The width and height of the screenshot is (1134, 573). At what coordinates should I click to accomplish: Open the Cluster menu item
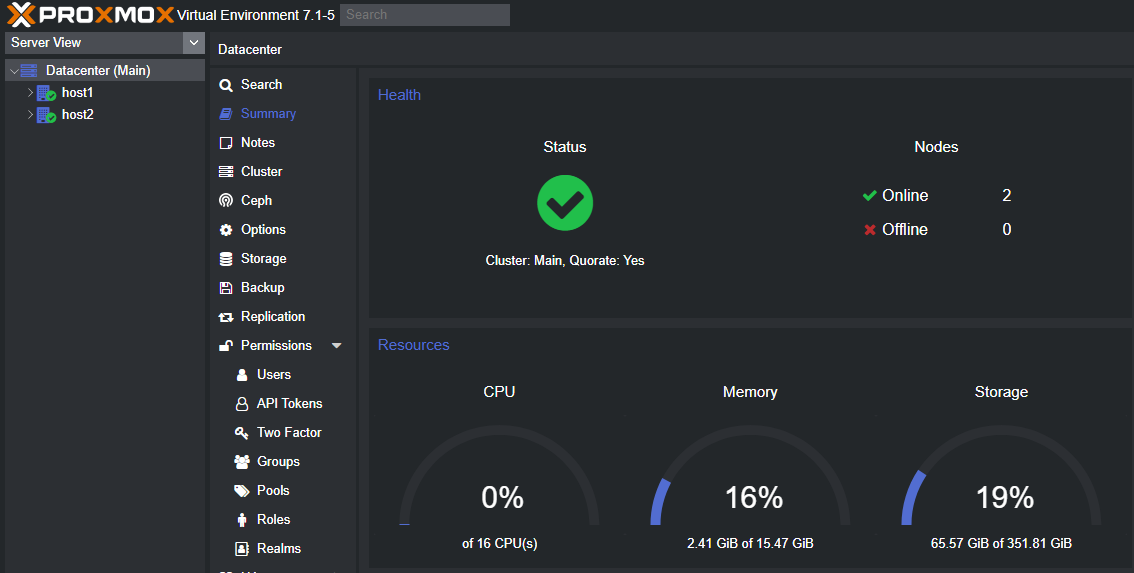tap(261, 171)
